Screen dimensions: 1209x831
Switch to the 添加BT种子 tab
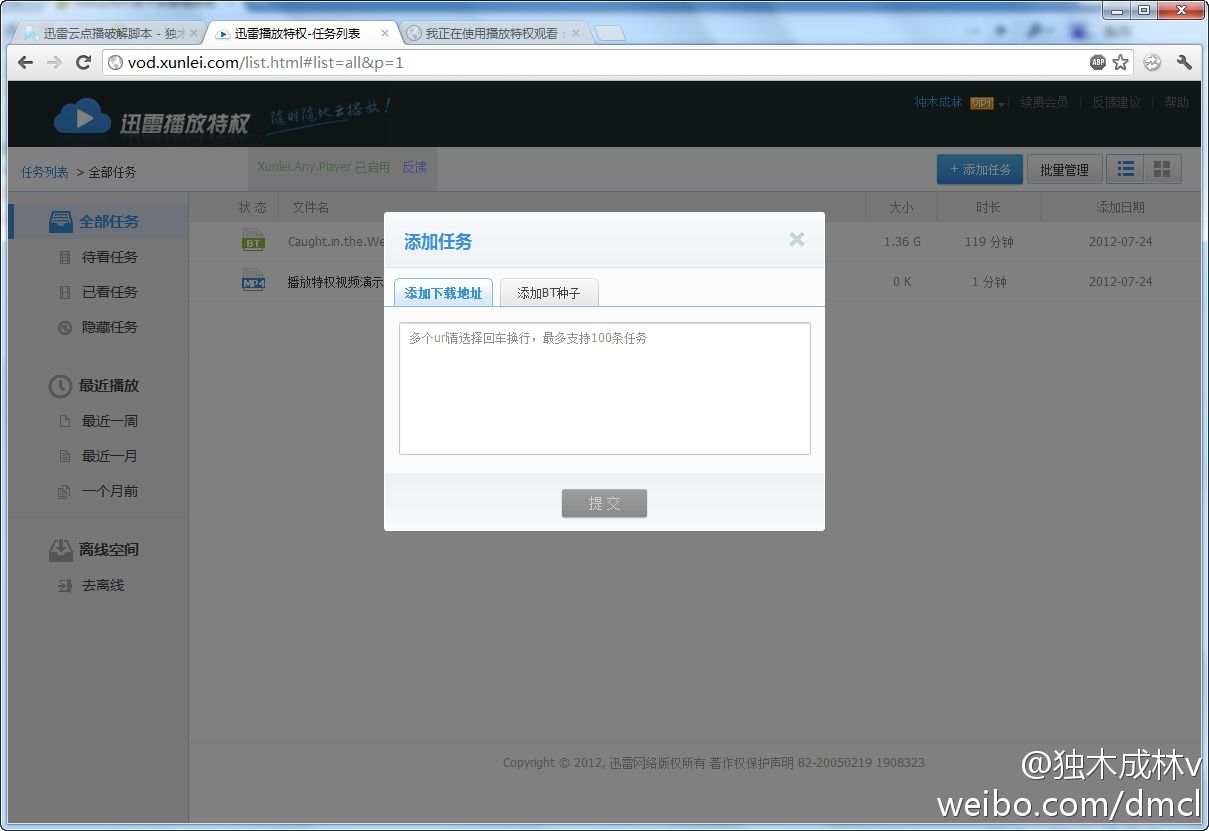coord(548,293)
